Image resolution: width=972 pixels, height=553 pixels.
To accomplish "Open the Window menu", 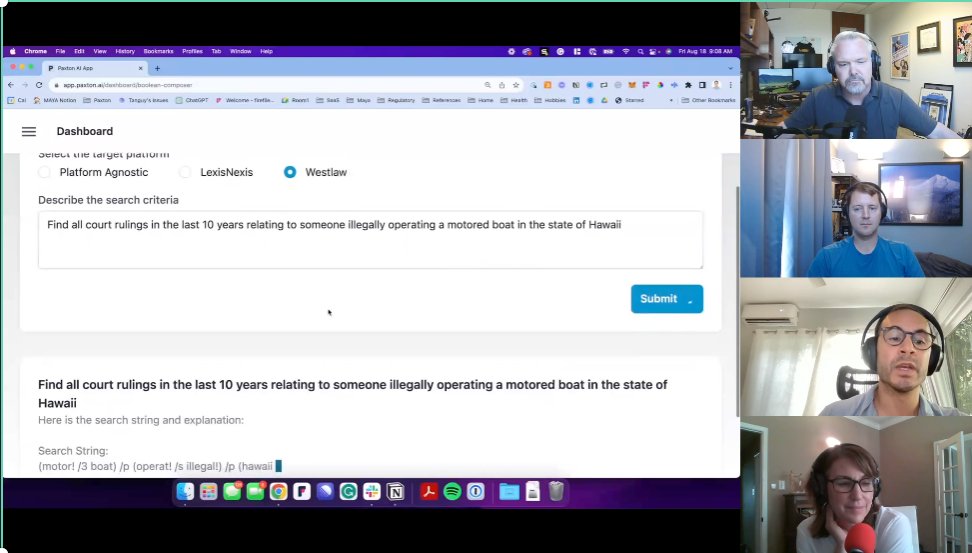I will pos(241,51).
